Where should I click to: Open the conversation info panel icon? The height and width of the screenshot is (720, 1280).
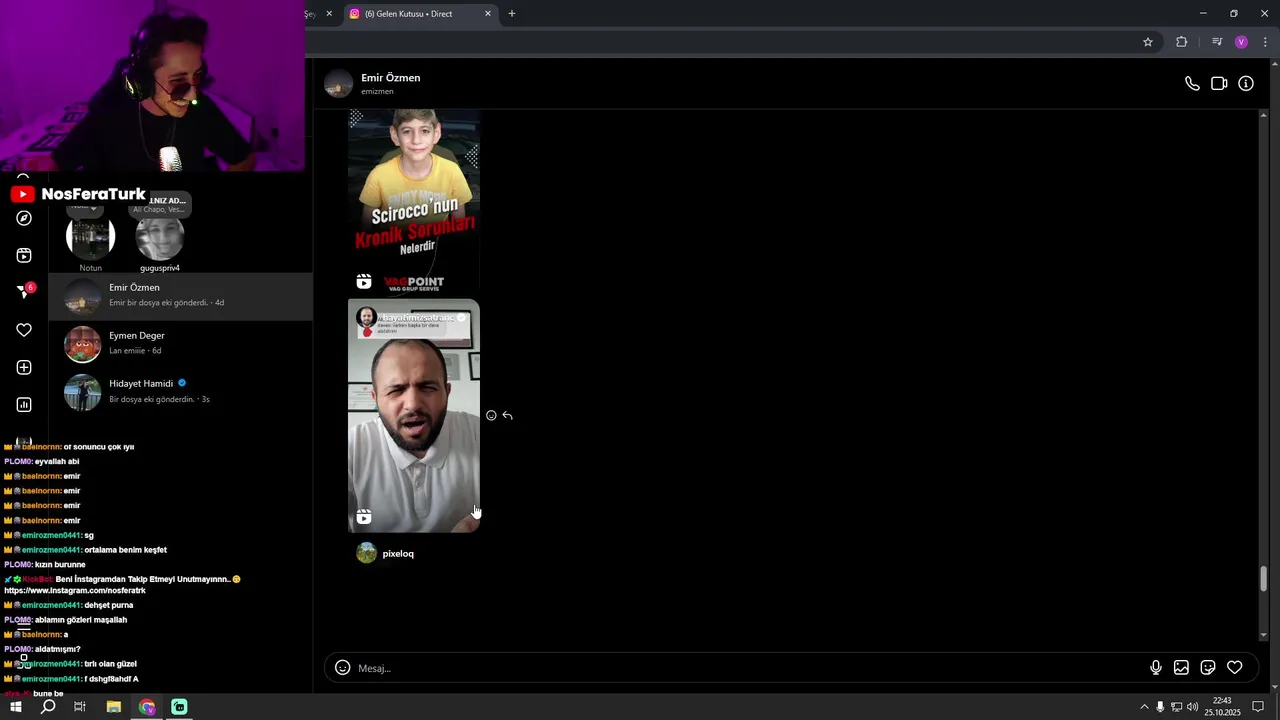1246,84
